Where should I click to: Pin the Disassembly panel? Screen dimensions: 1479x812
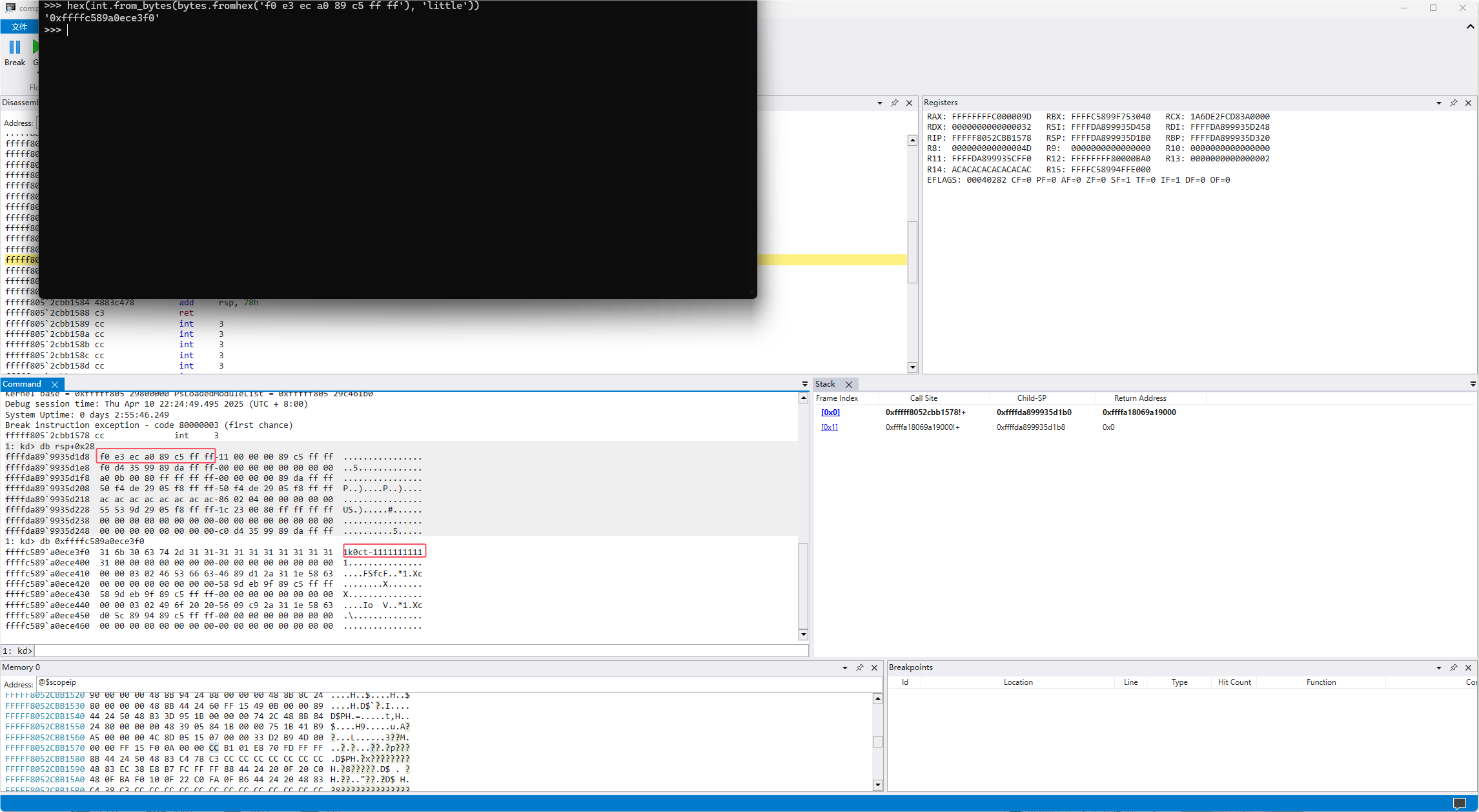894,103
